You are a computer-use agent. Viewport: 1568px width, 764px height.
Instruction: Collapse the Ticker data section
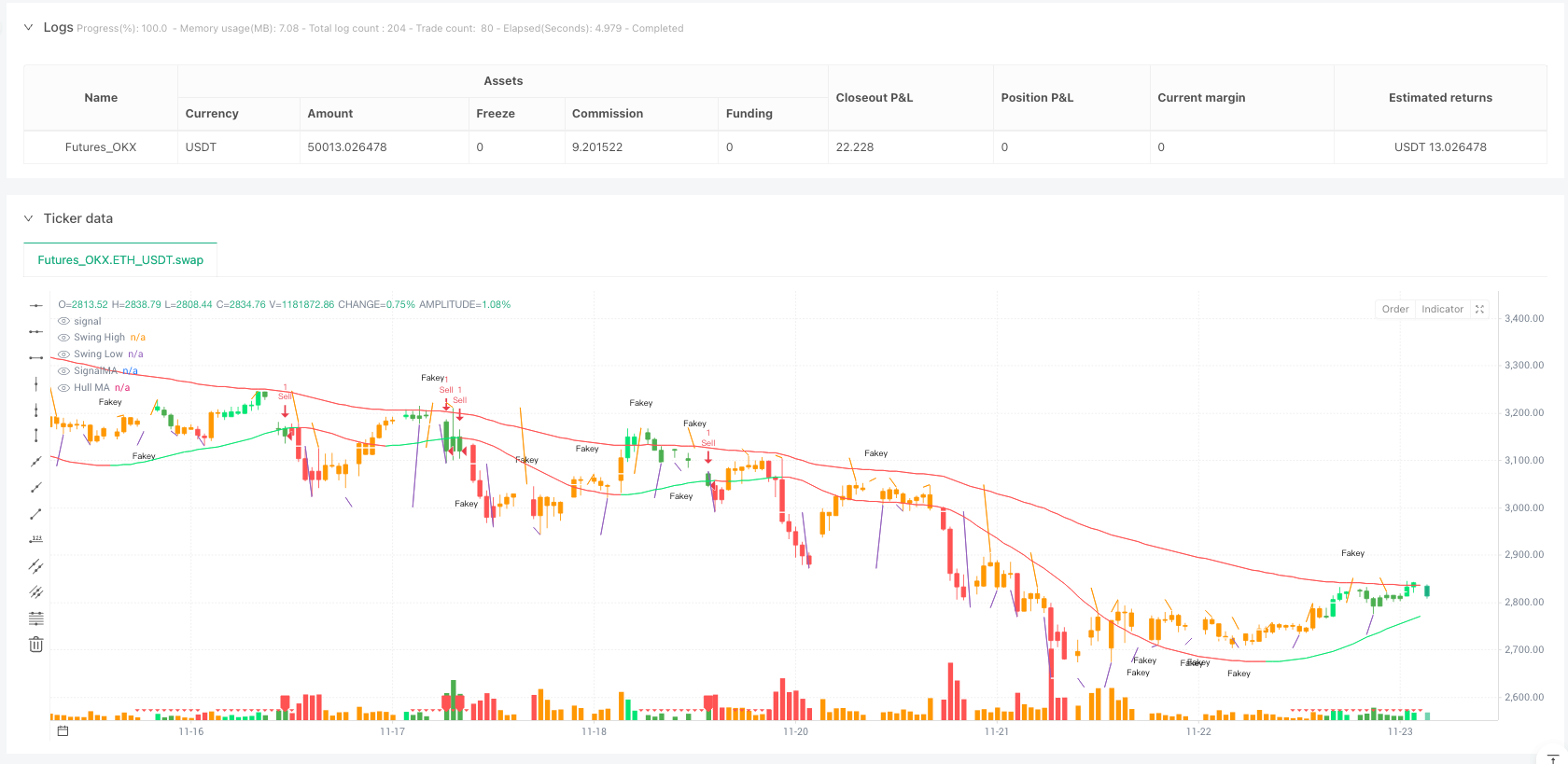point(28,218)
